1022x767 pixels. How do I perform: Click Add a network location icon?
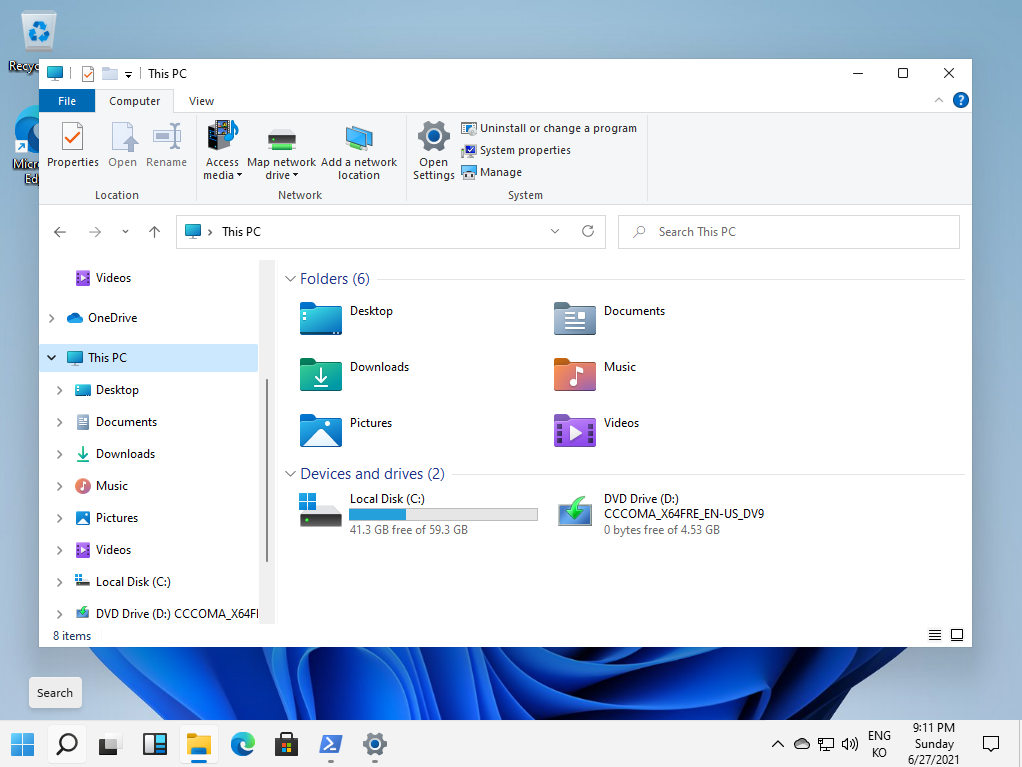[x=358, y=139]
